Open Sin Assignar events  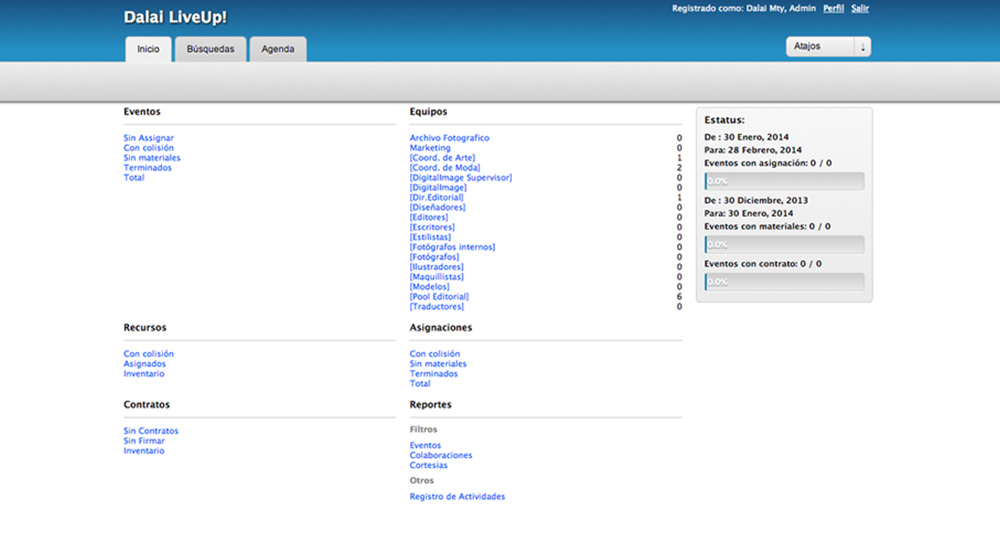(x=149, y=138)
